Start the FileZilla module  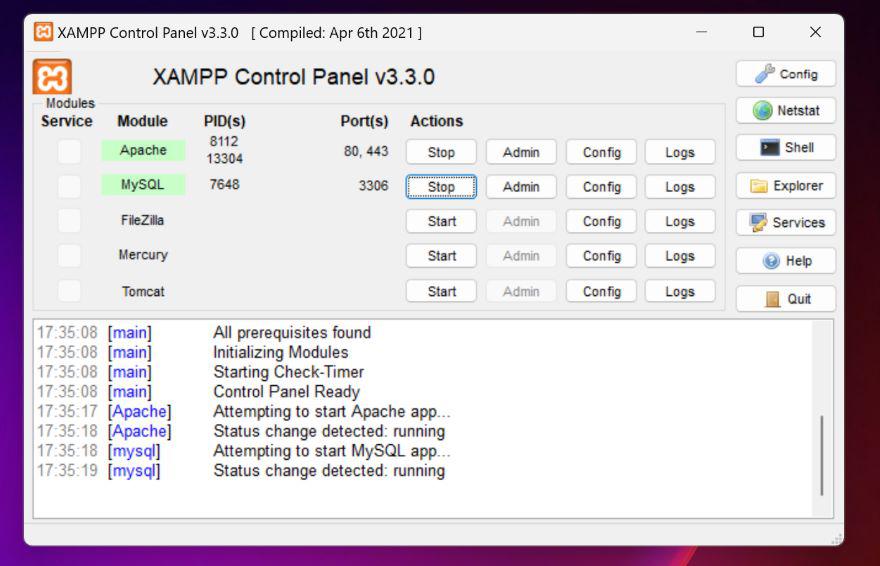pyautogui.click(x=441, y=222)
